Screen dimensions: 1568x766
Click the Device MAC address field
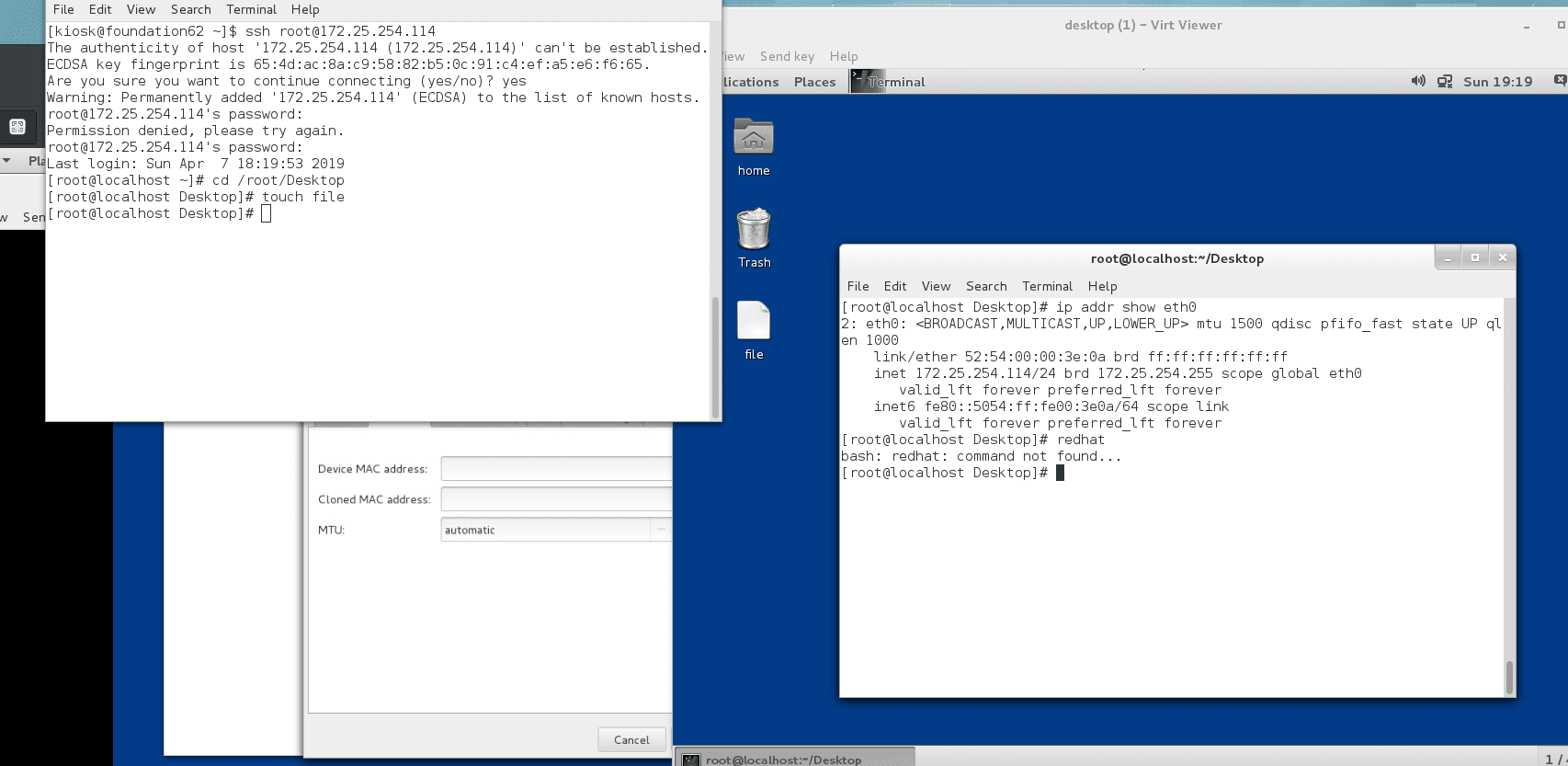point(556,469)
